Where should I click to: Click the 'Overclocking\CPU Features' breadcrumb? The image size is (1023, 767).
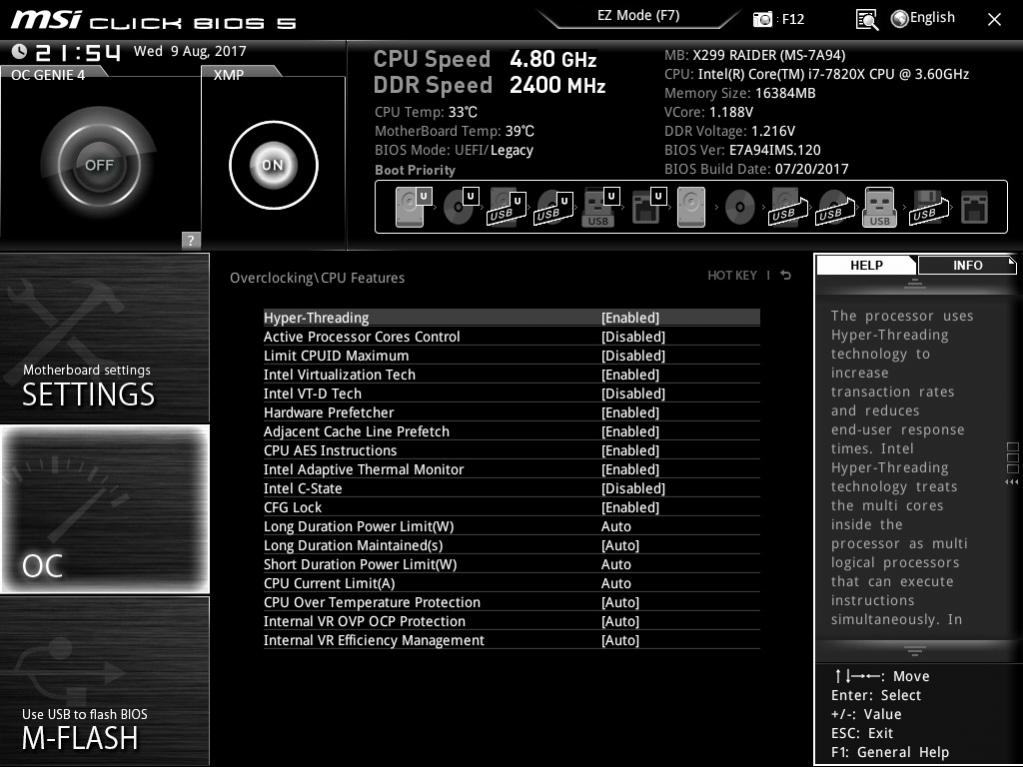coord(317,278)
